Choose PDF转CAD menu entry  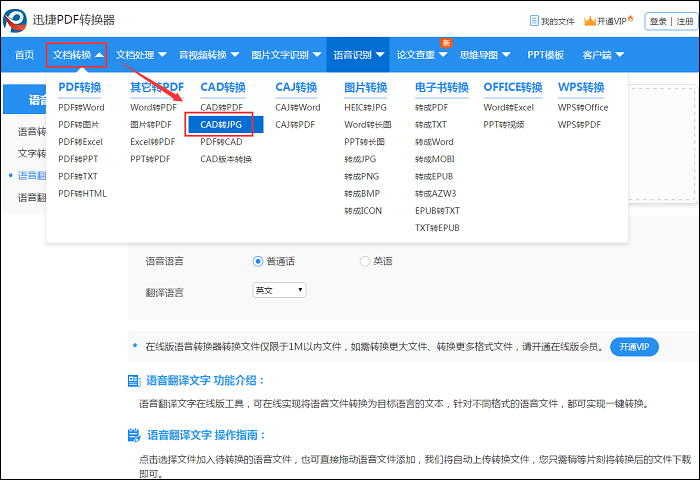(x=221, y=142)
